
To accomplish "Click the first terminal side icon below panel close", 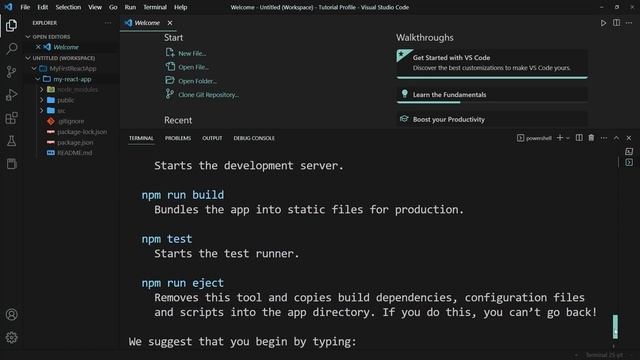I will [629, 151].
